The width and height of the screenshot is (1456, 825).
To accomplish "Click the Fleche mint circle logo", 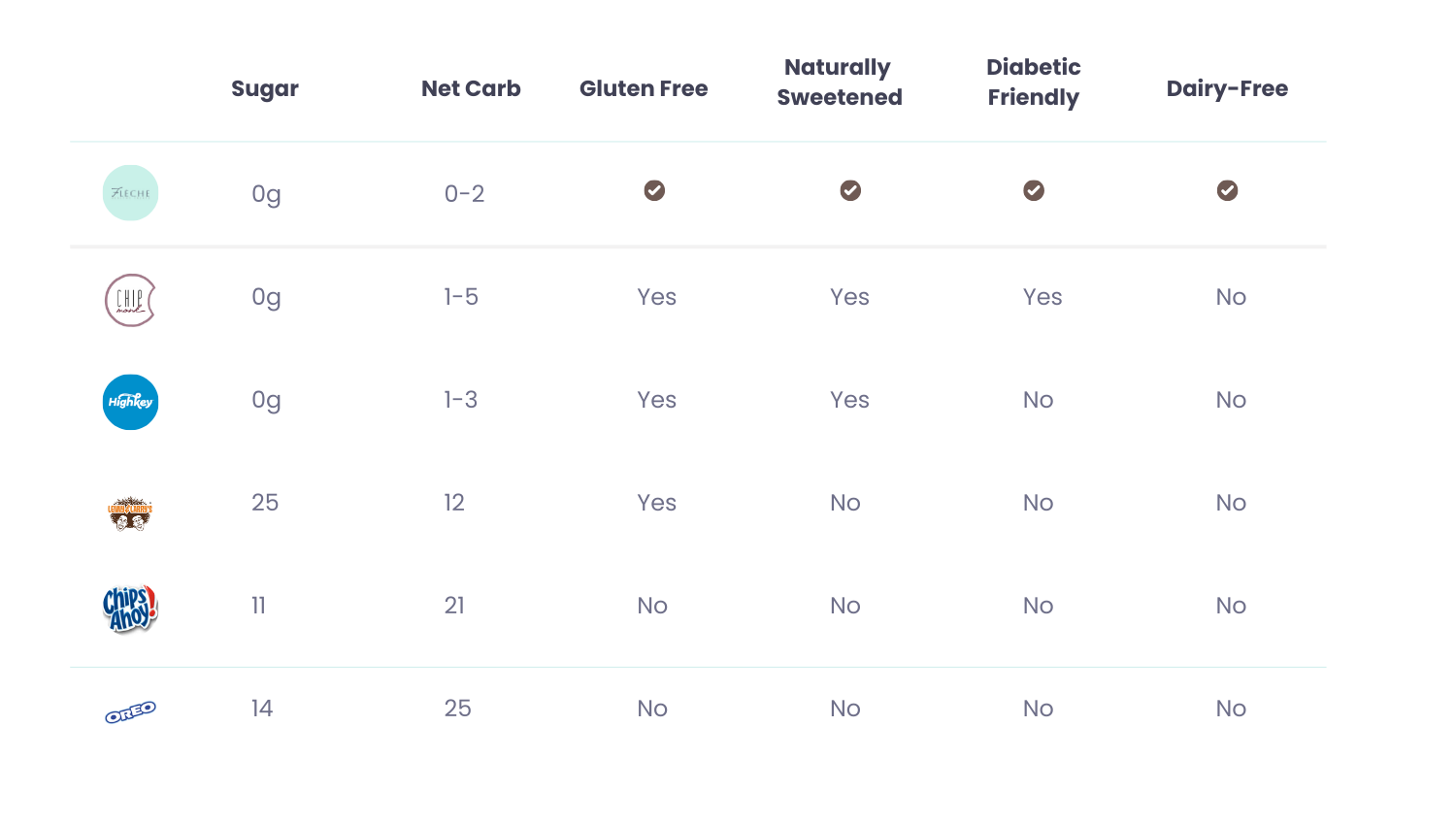I will (x=130, y=193).
